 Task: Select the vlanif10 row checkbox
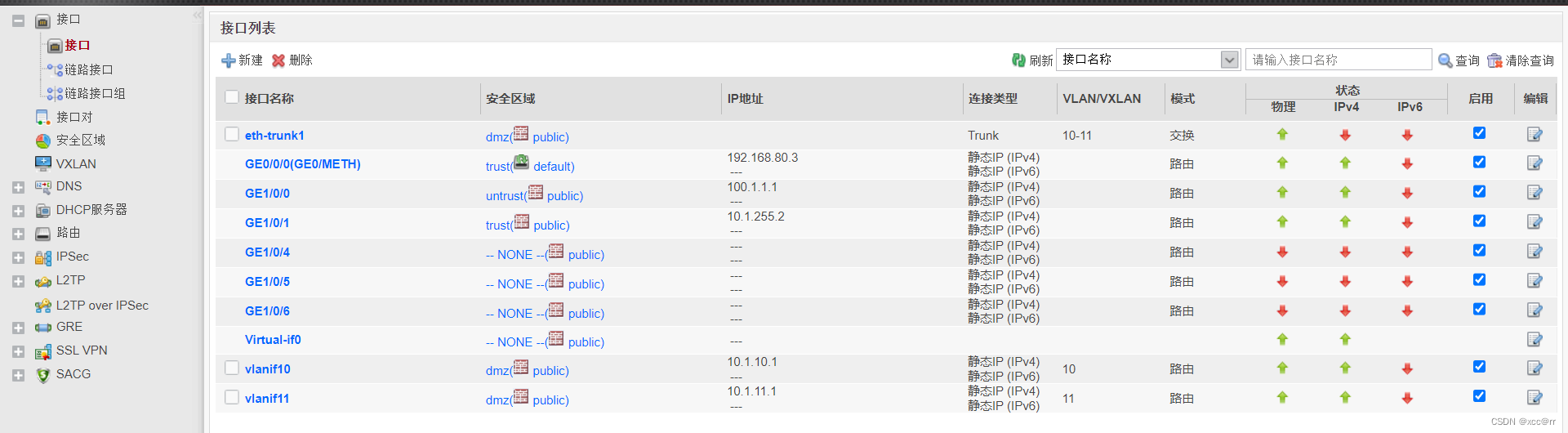tap(232, 368)
